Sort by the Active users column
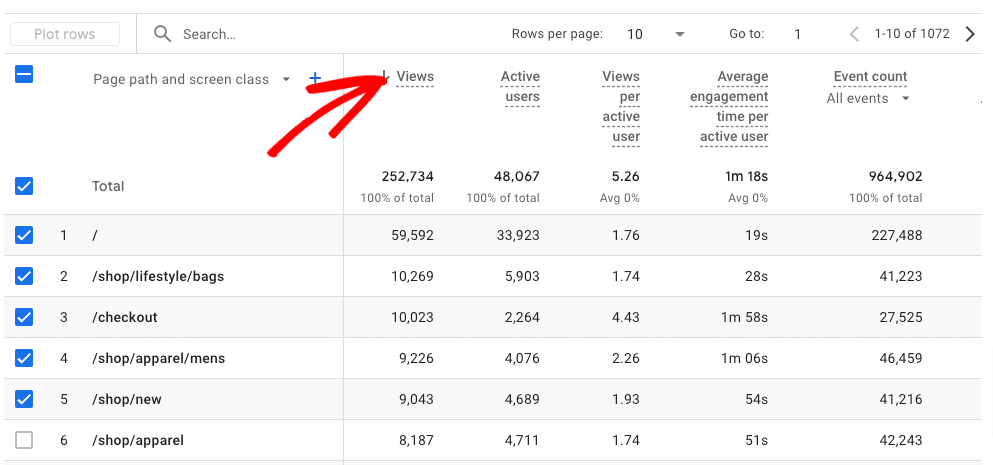Viewport: 993px width, 465px height. click(x=520, y=86)
